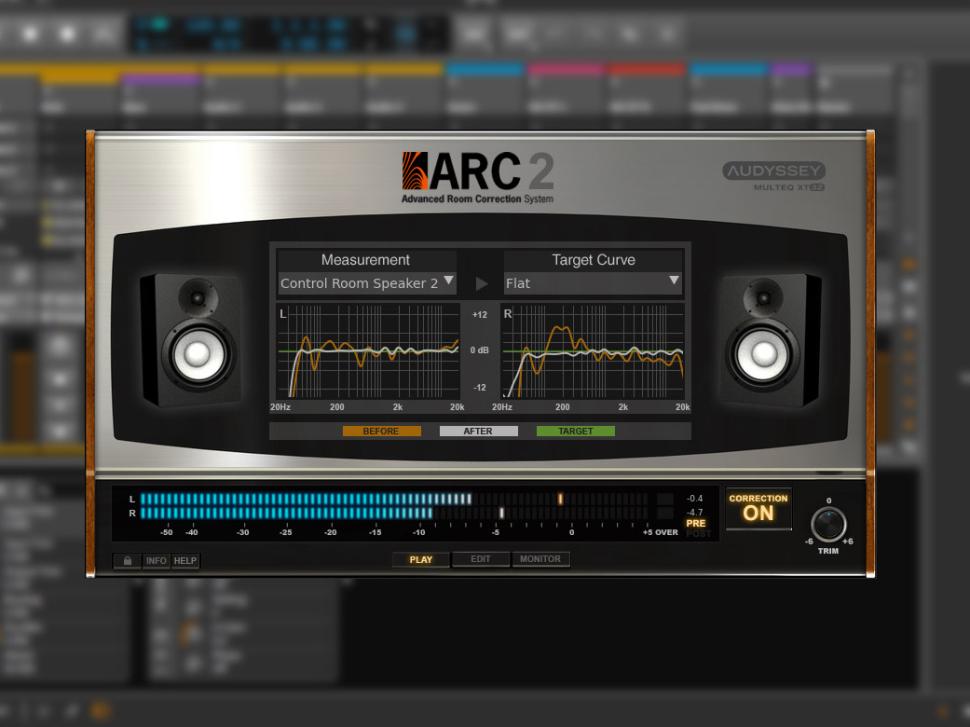Turn off the CORRECTION ON button

pyautogui.click(x=758, y=509)
